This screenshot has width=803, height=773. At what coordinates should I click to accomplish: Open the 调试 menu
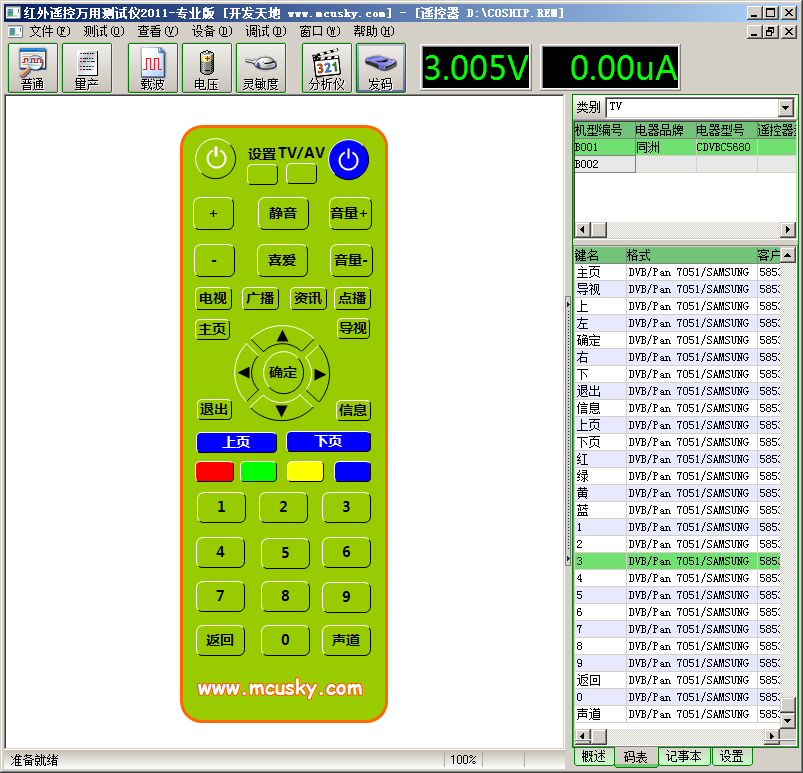coord(264,31)
